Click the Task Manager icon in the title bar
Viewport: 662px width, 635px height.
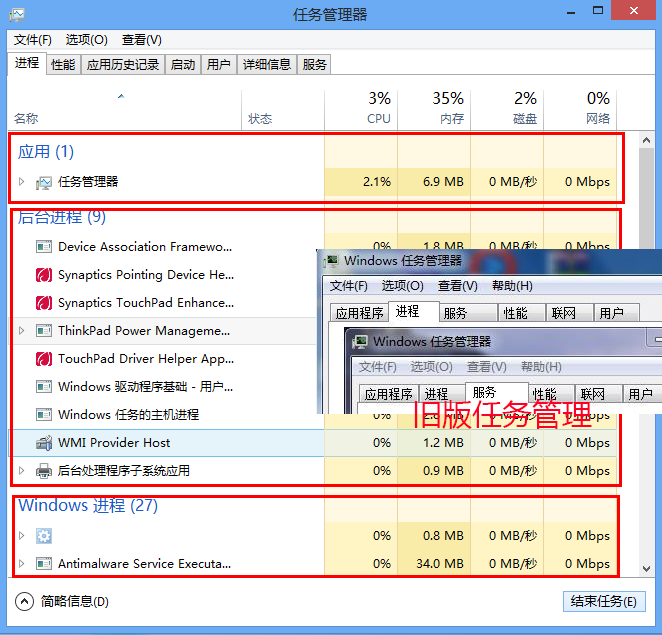point(17,14)
